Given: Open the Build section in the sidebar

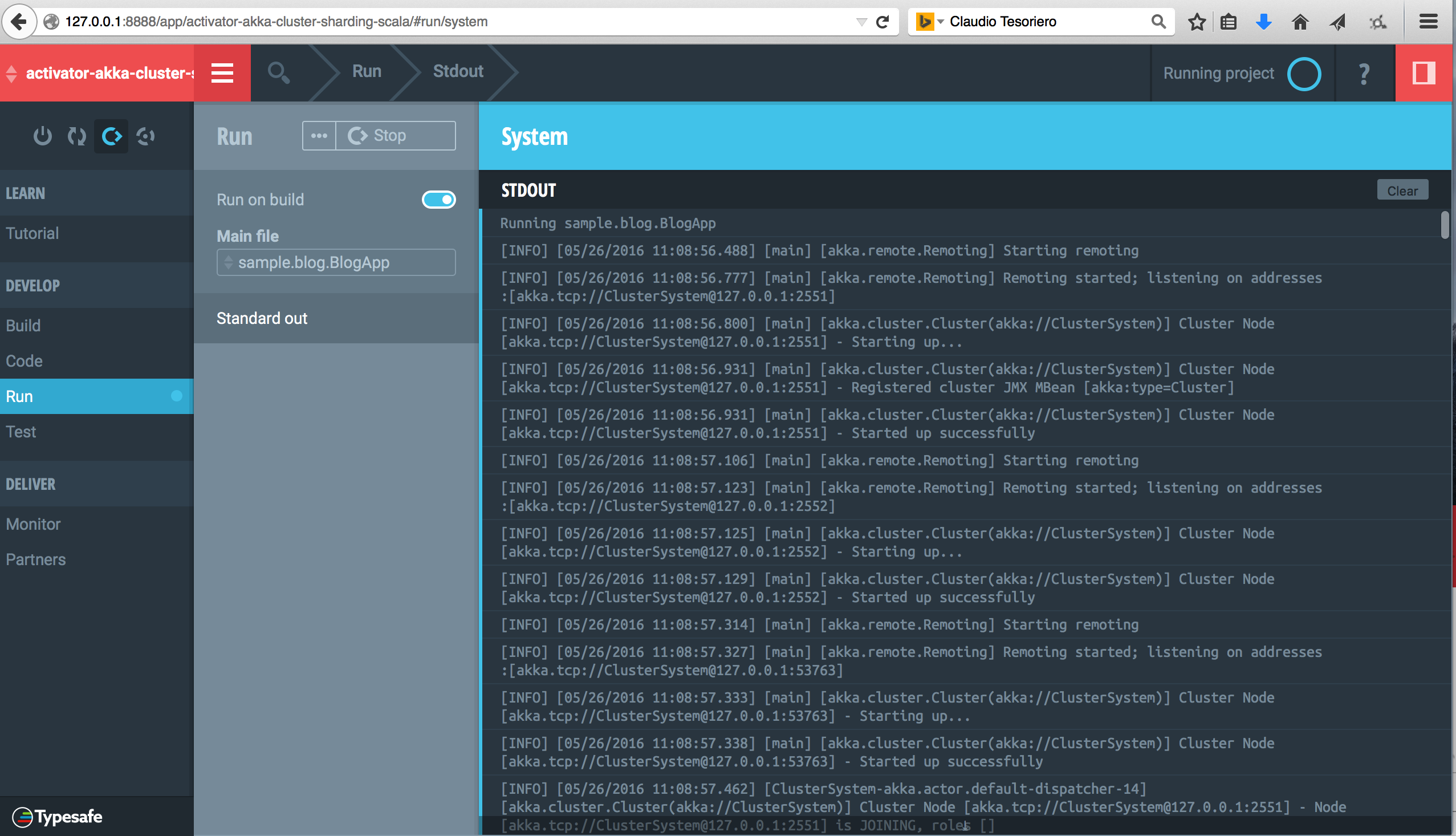Looking at the screenshot, I should coord(23,326).
